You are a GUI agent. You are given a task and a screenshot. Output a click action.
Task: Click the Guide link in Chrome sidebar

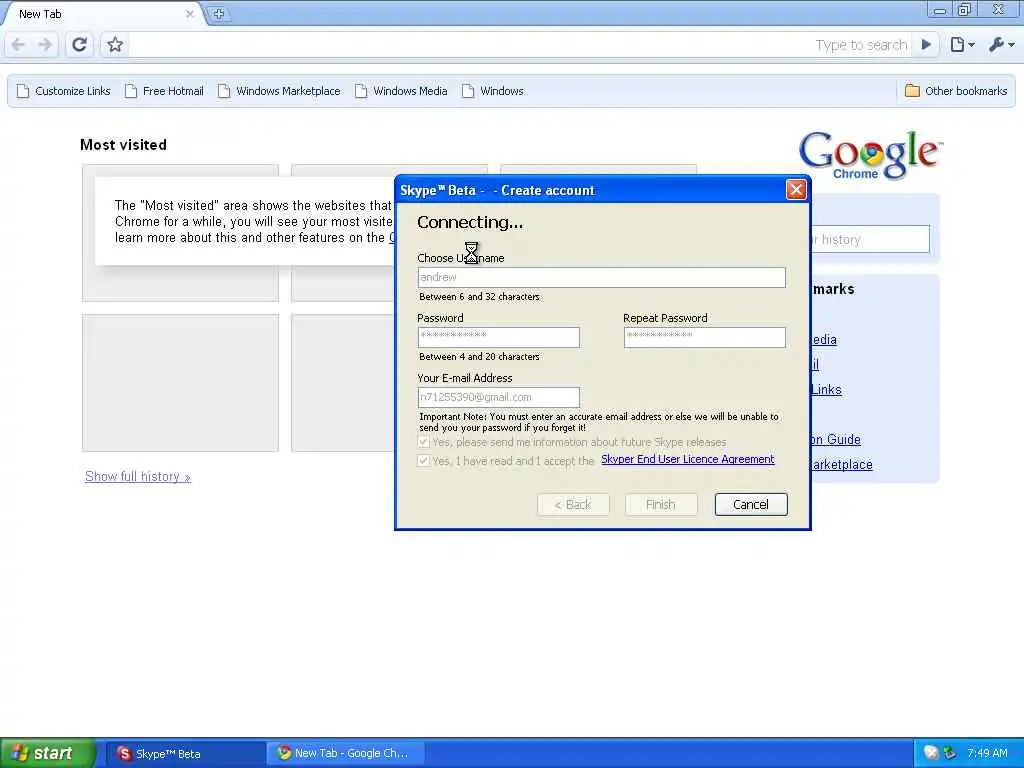point(835,440)
